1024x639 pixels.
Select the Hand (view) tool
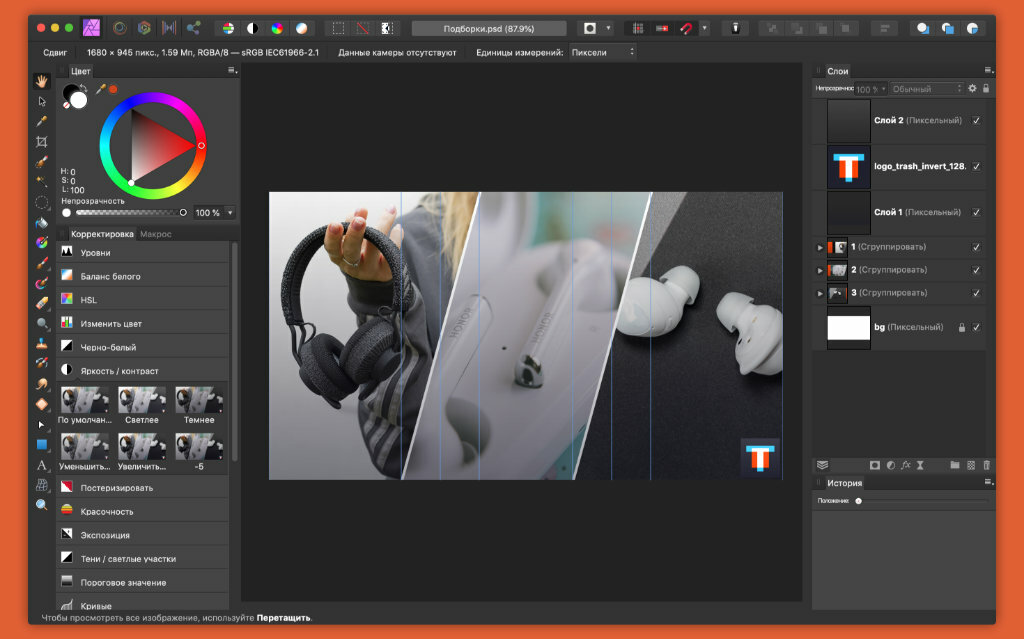pos(42,81)
